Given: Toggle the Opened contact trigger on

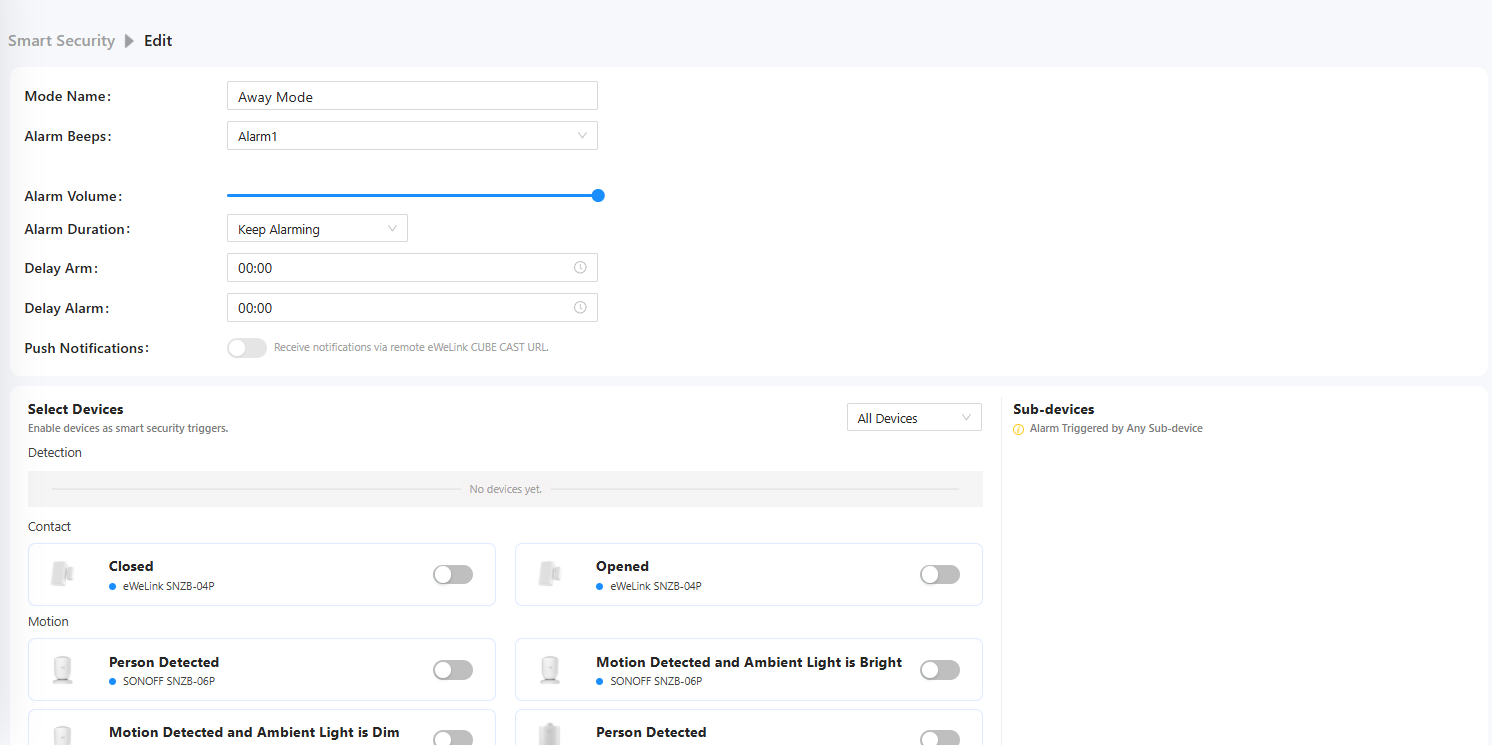Looking at the screenshot, I should 939,574.
